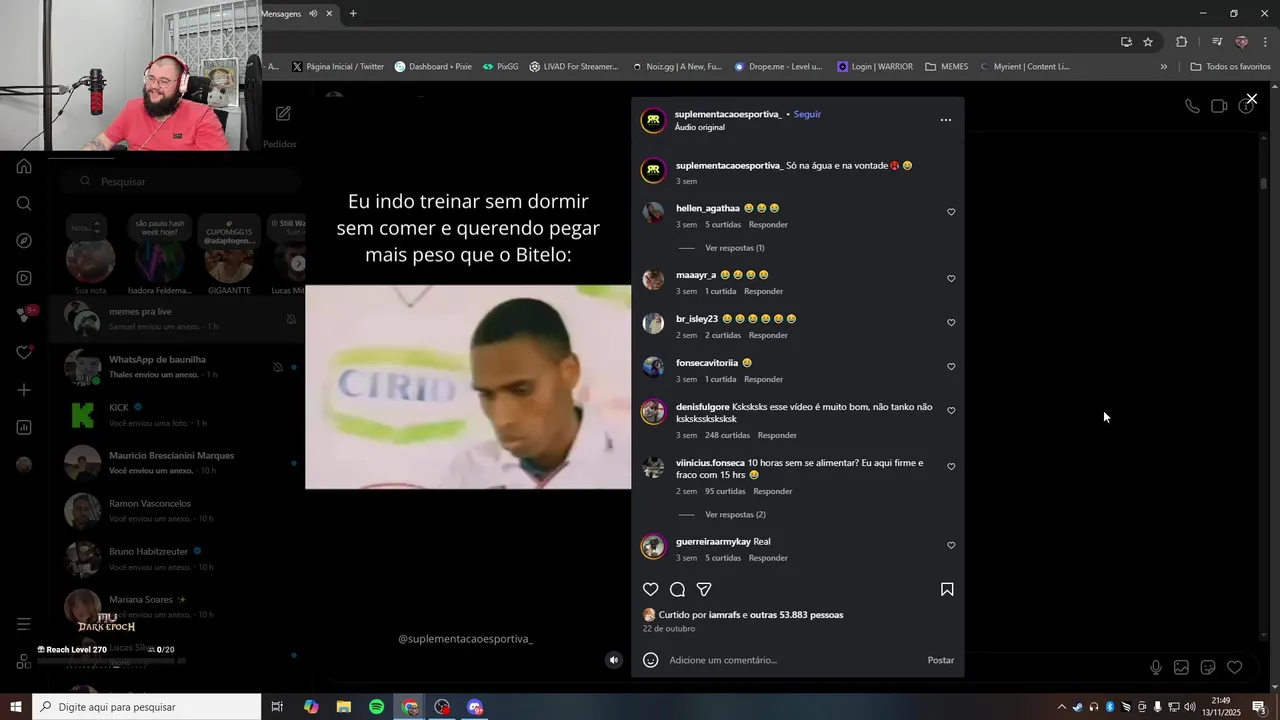Like denisfulgore's comment
The height and width of the screenshot is (720, 1280).
pos(951,411)
